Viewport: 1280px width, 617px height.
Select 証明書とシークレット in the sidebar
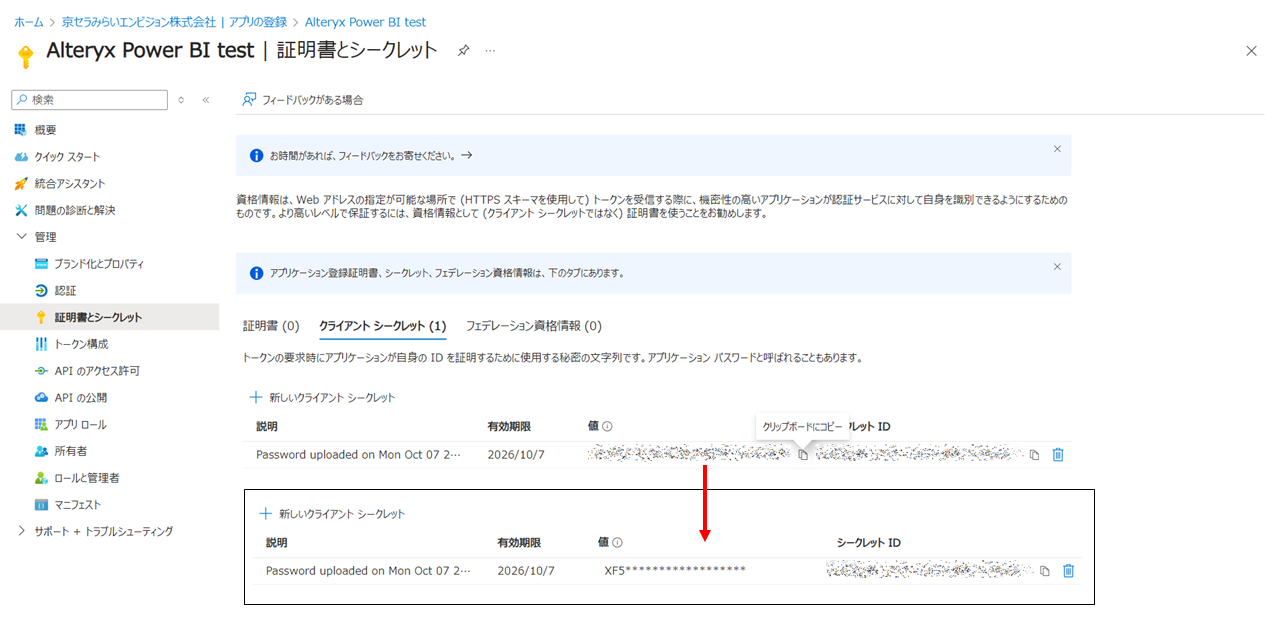pyautogui.click(x=98, y=317)
